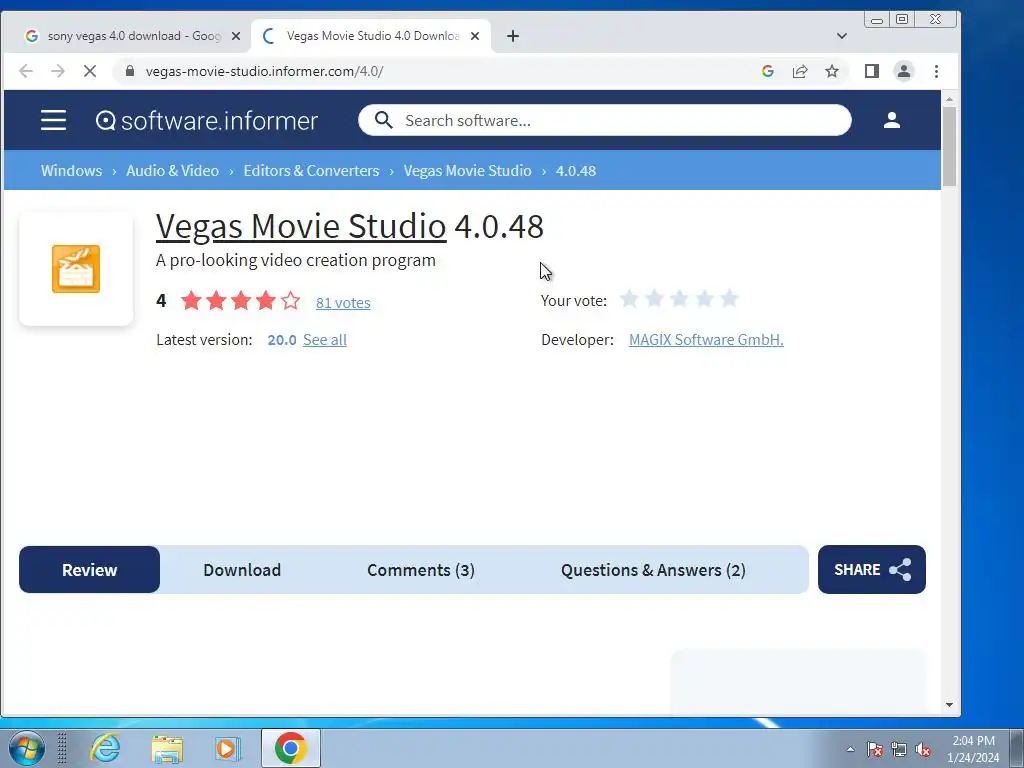Go back using the browser back arrow
This screenshot has height=768, width=1024.
(x=26, y=71)
